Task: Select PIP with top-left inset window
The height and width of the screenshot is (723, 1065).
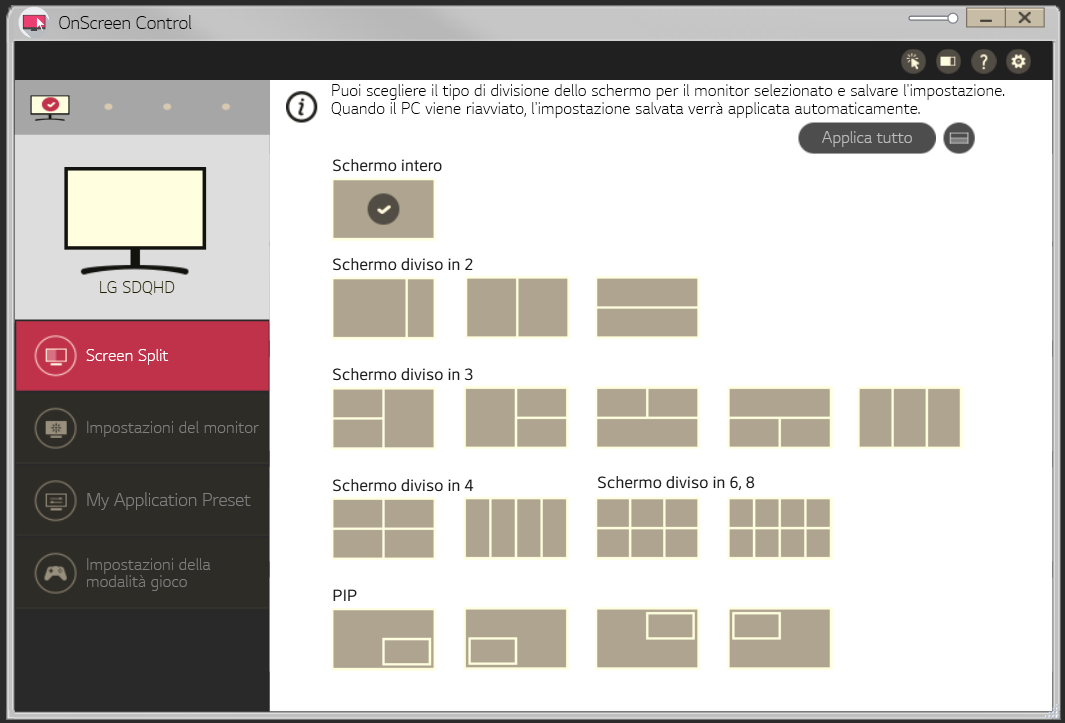Action: point(780,639)
